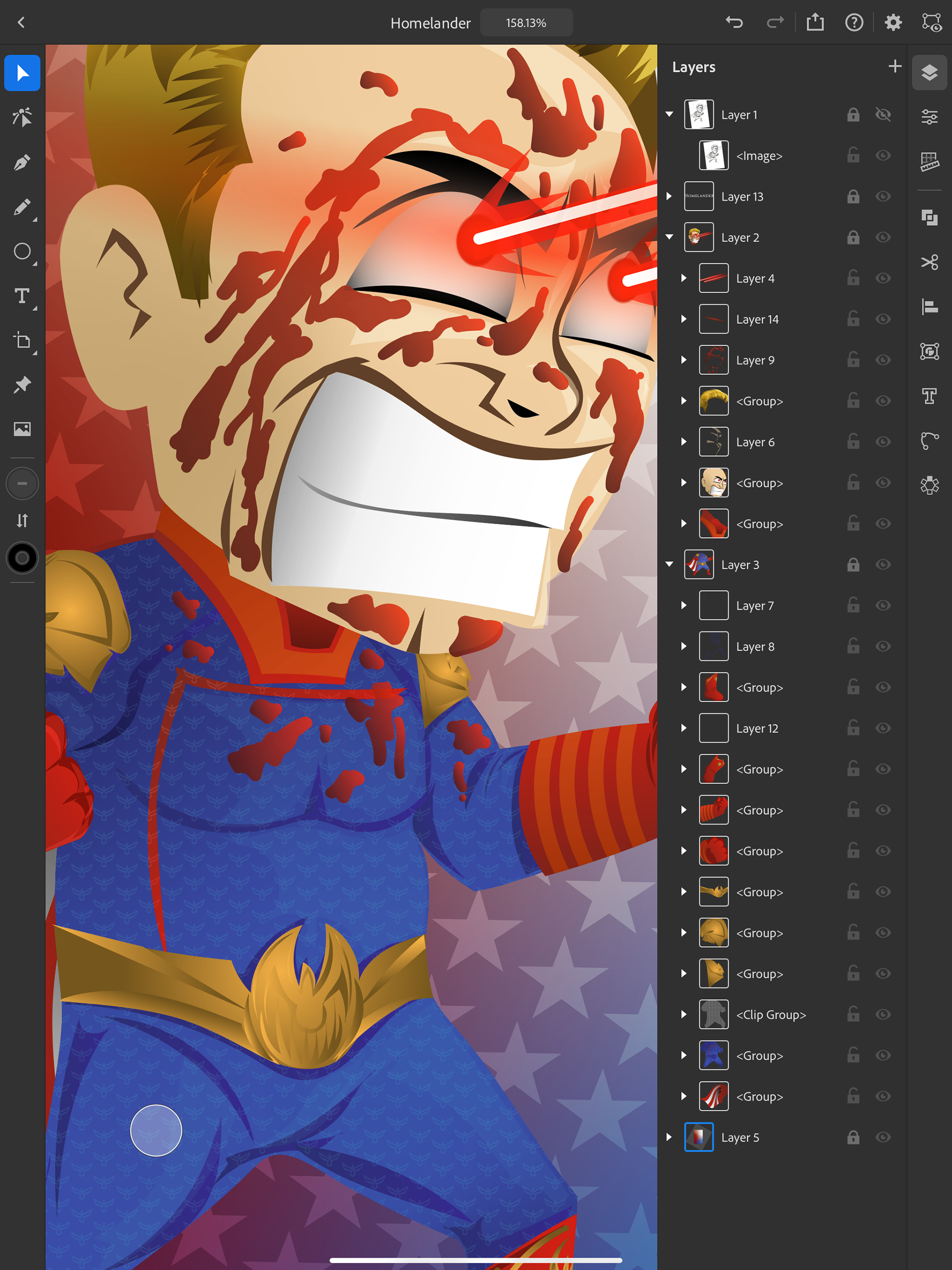Add a new layer

[894, 66]
